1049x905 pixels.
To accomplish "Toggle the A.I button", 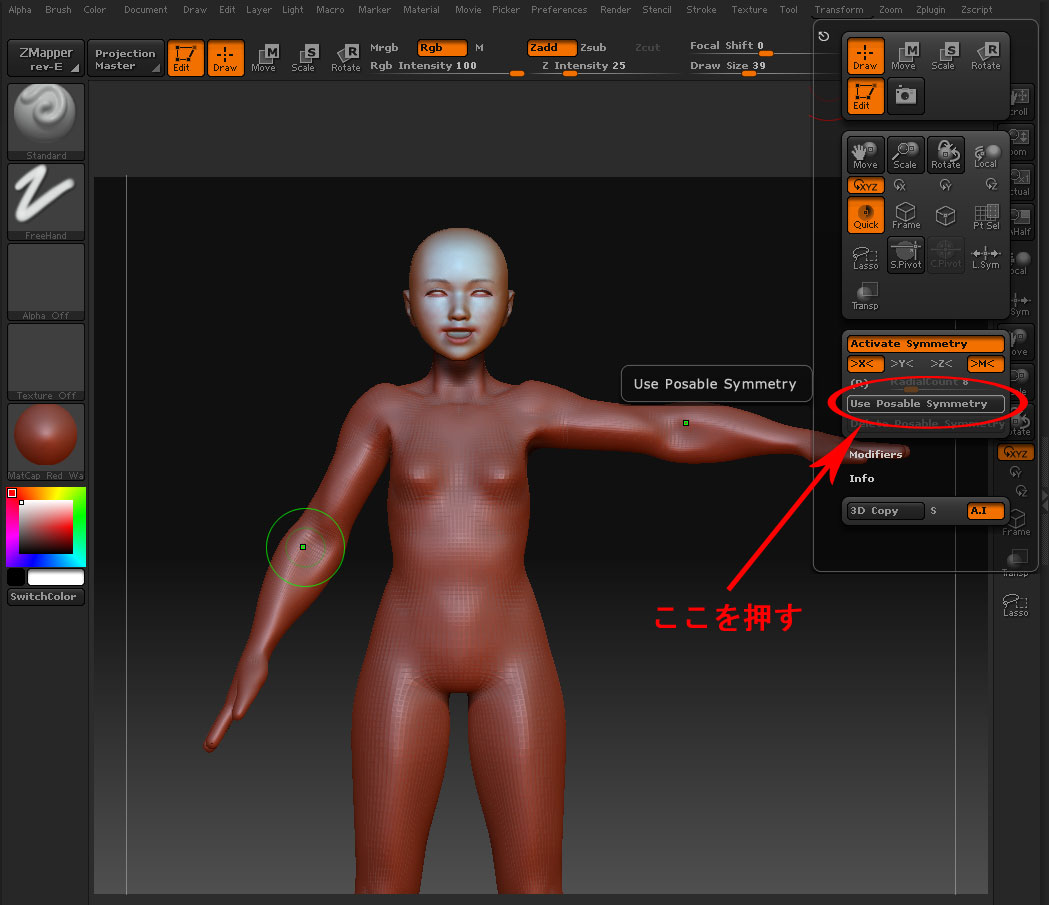I will point(985,510).
